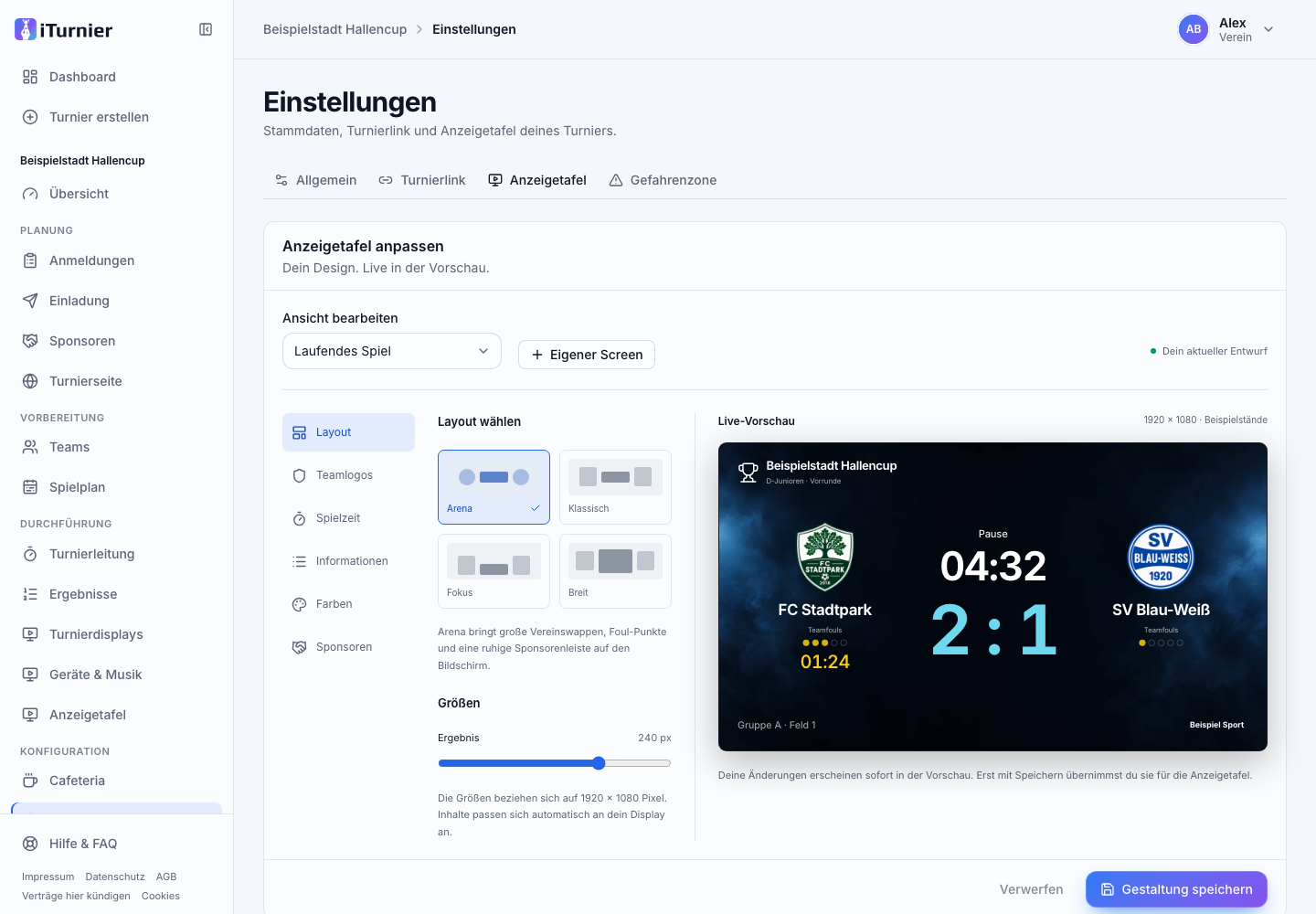Click the Eigener Screen button
Viewport: 1316px width, 914px height.
587,355
